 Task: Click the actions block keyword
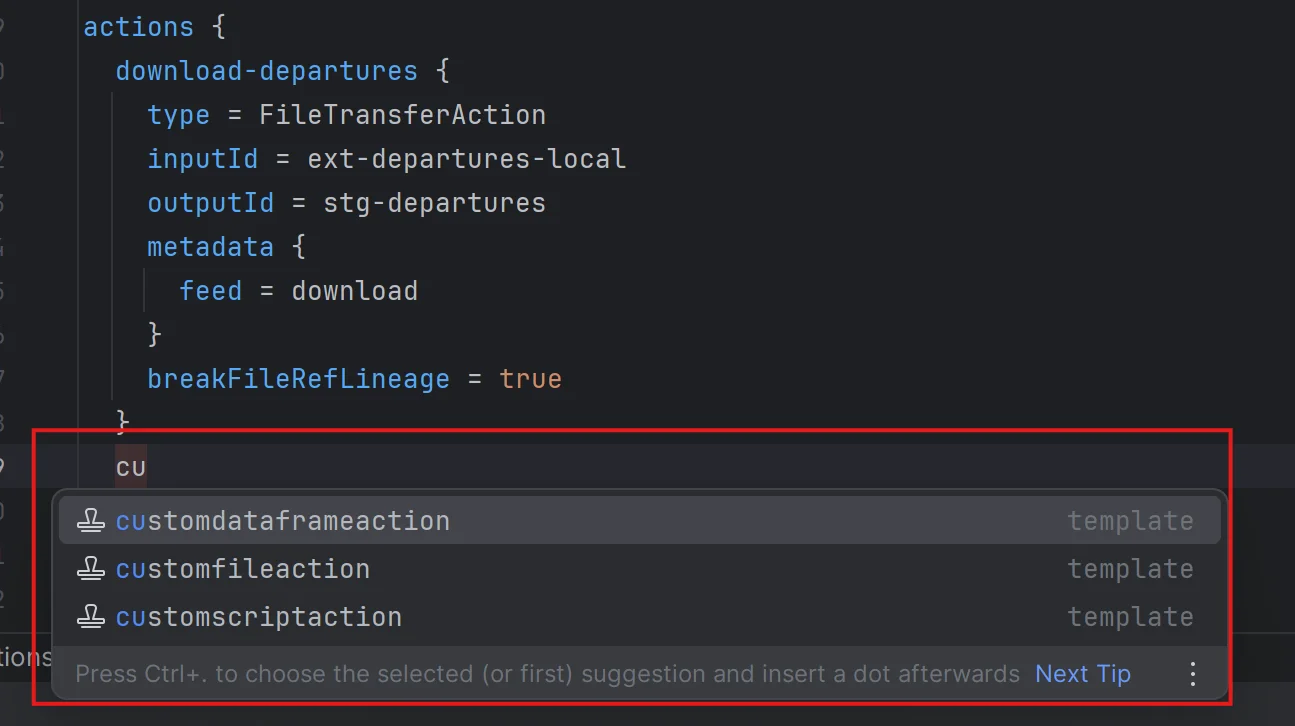(x=138, y=26)
